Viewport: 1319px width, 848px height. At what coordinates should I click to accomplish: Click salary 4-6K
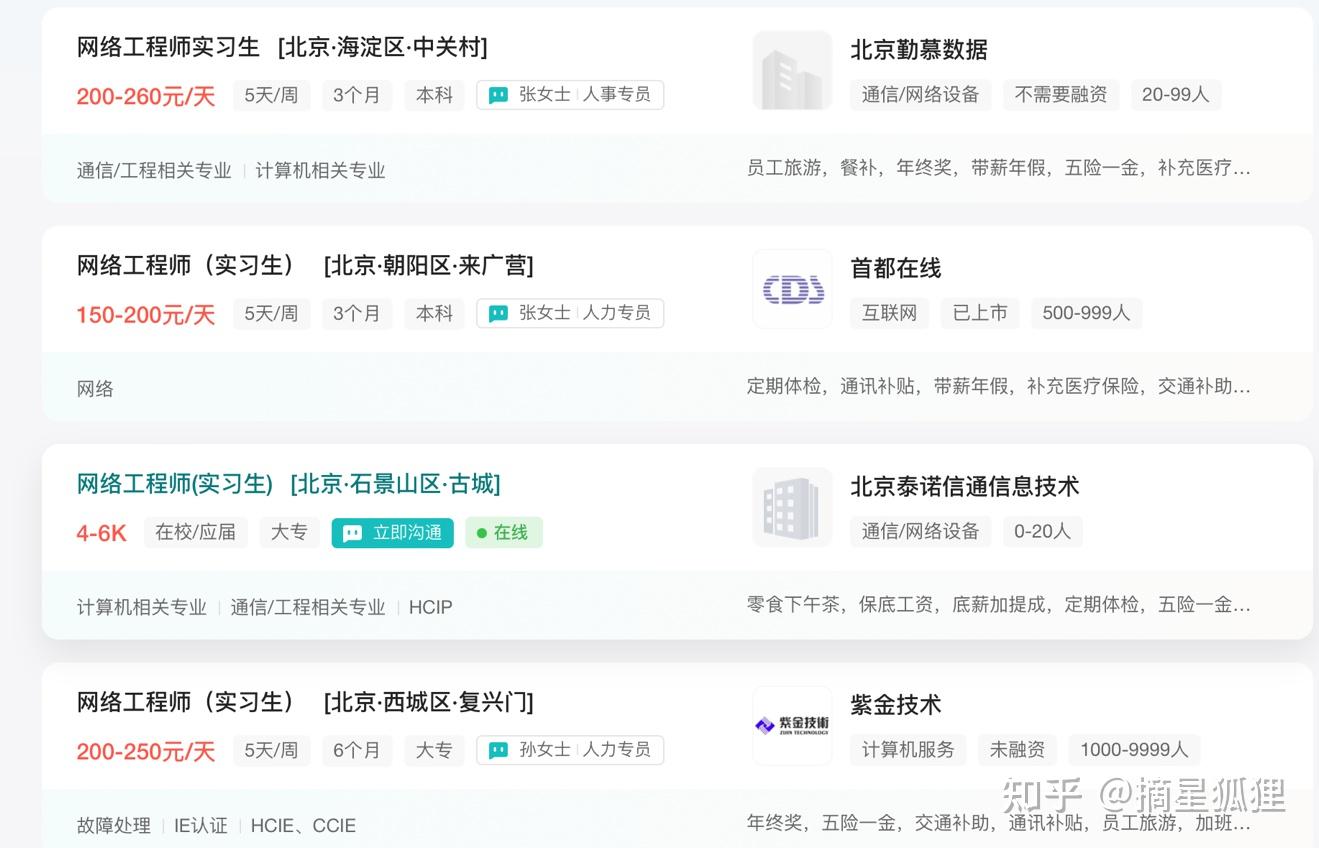click(102, 533)
